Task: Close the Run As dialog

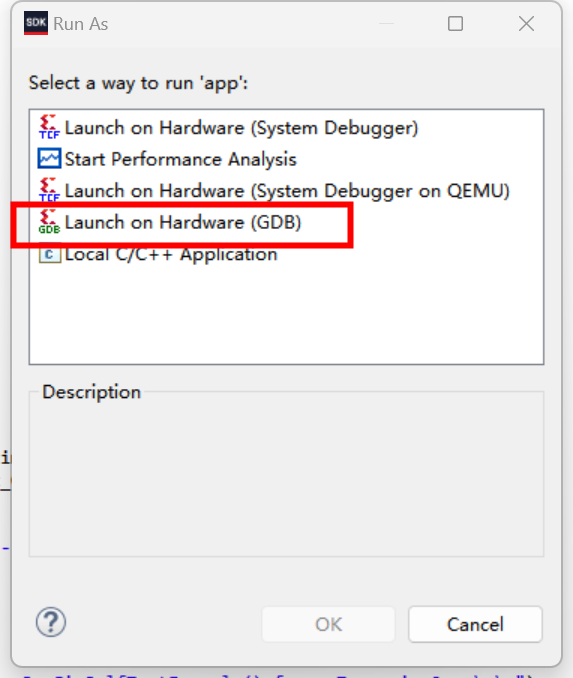Action: pyautogui.click(x=526, y=23)
